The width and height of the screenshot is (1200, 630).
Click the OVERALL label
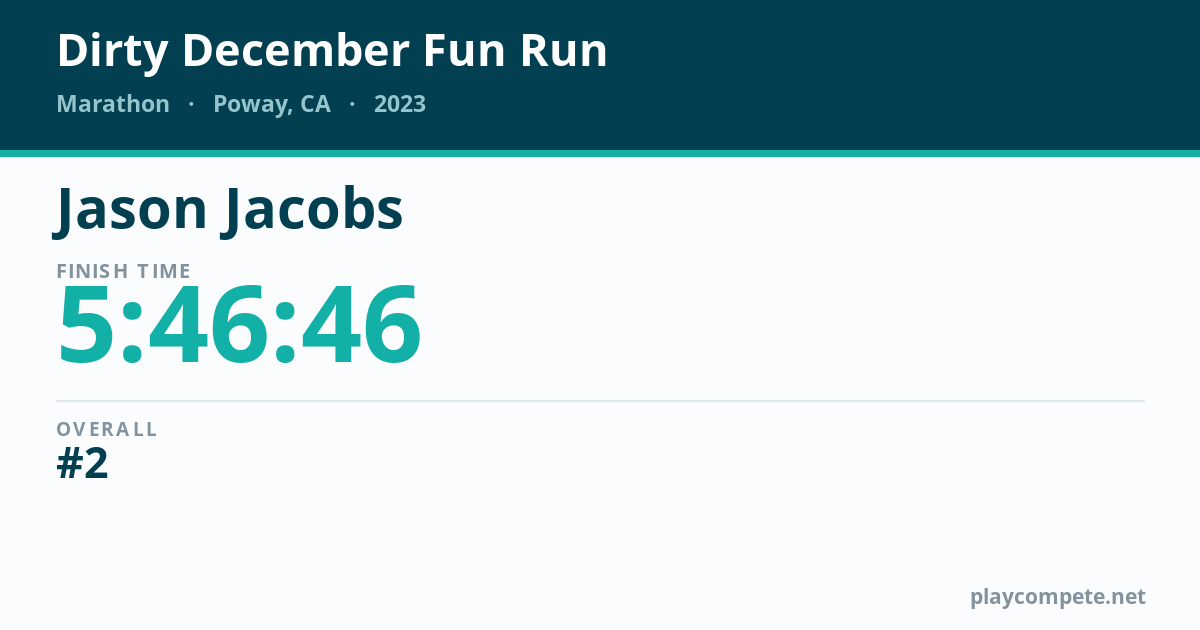[x=107, y=429]
